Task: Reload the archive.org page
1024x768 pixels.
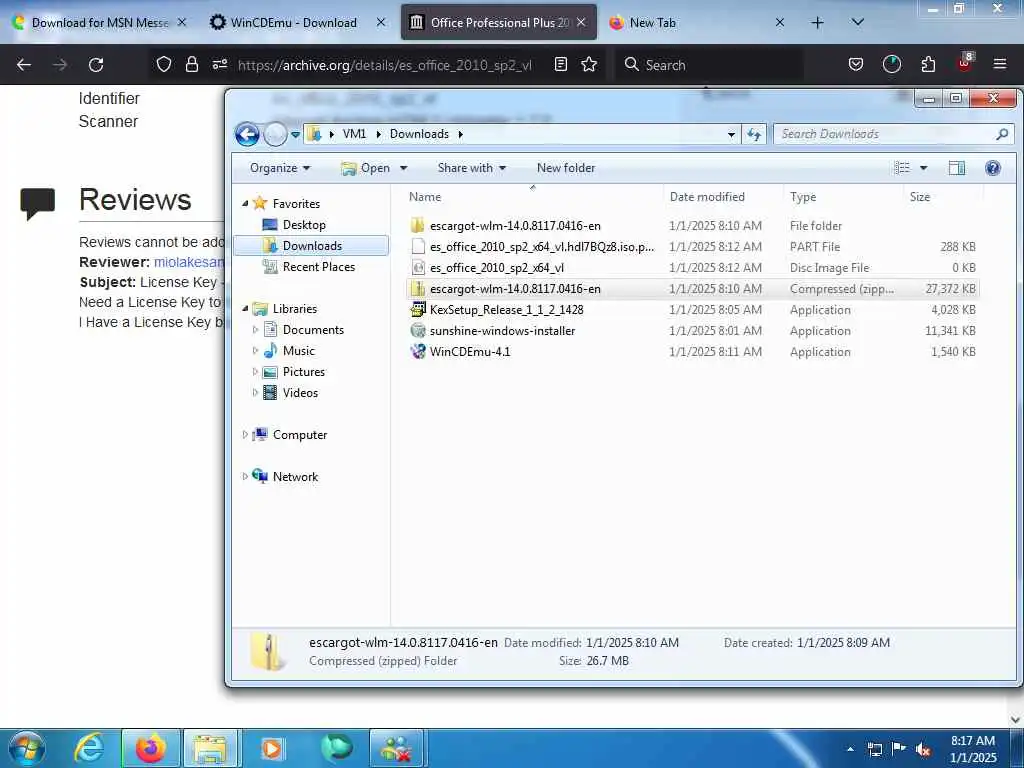Action: click(96, 65)
